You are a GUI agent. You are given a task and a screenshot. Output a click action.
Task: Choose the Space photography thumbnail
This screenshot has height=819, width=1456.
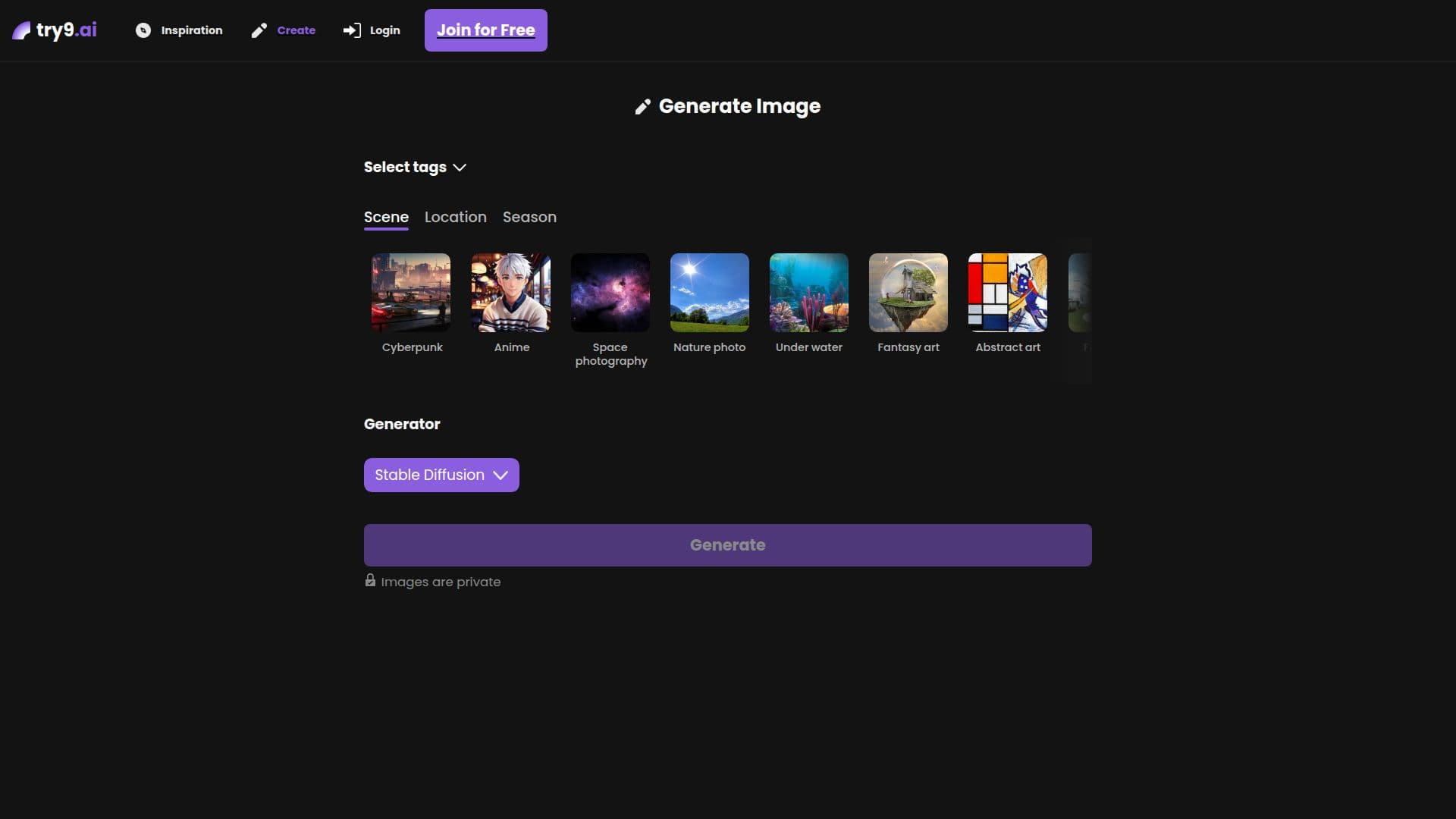tap(610, 293)
